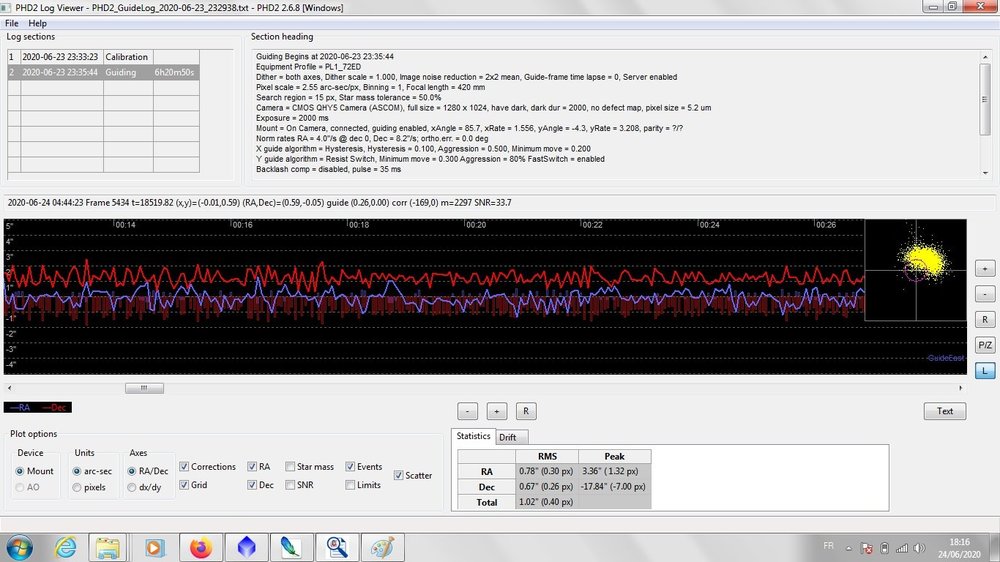This screenshot has height=562, width=1000.
Task: Click the volume speaker tray icon
Action: 919,548
